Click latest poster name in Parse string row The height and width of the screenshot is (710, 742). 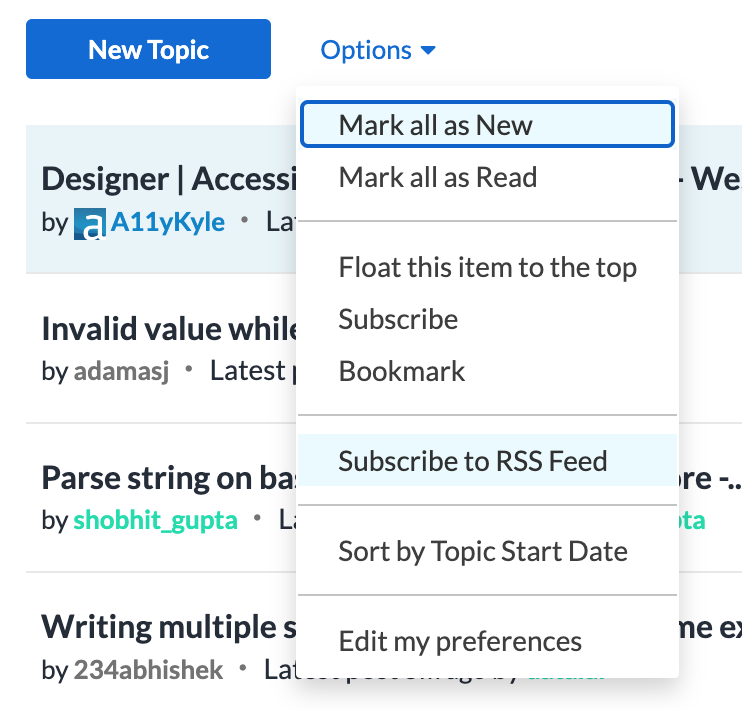tap(692, 521)
